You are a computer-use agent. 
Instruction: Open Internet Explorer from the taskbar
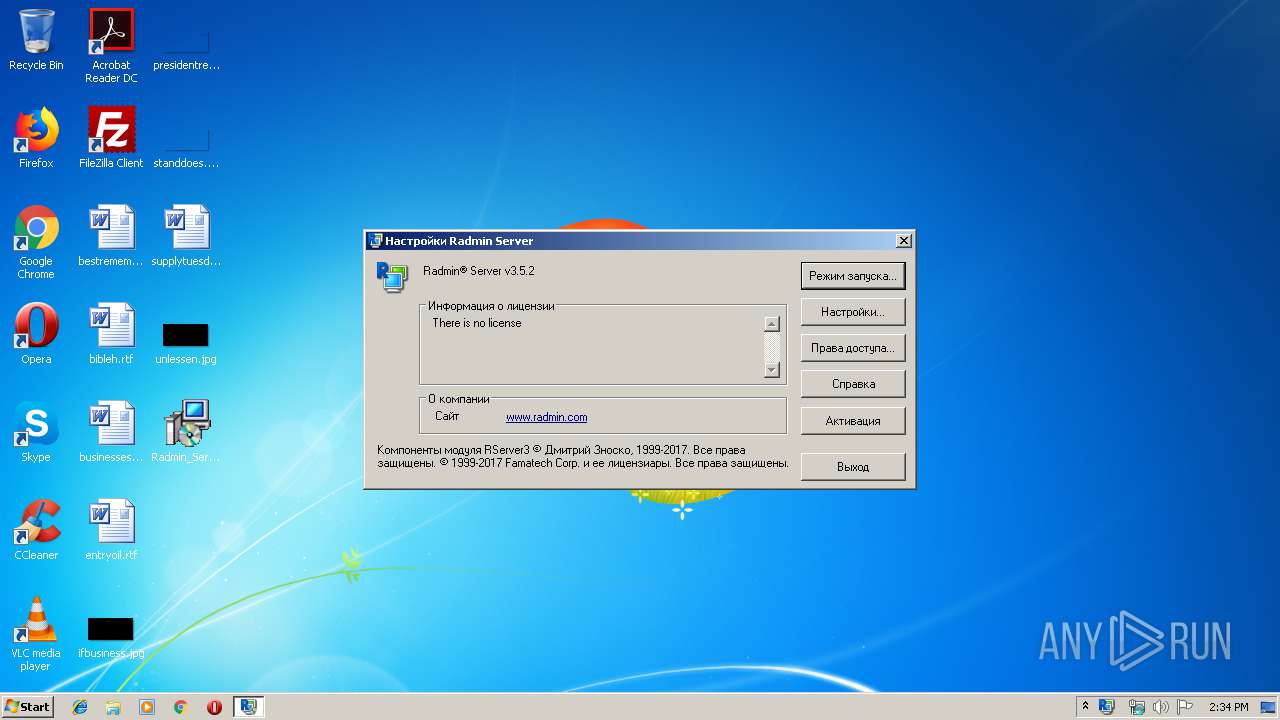80,707
